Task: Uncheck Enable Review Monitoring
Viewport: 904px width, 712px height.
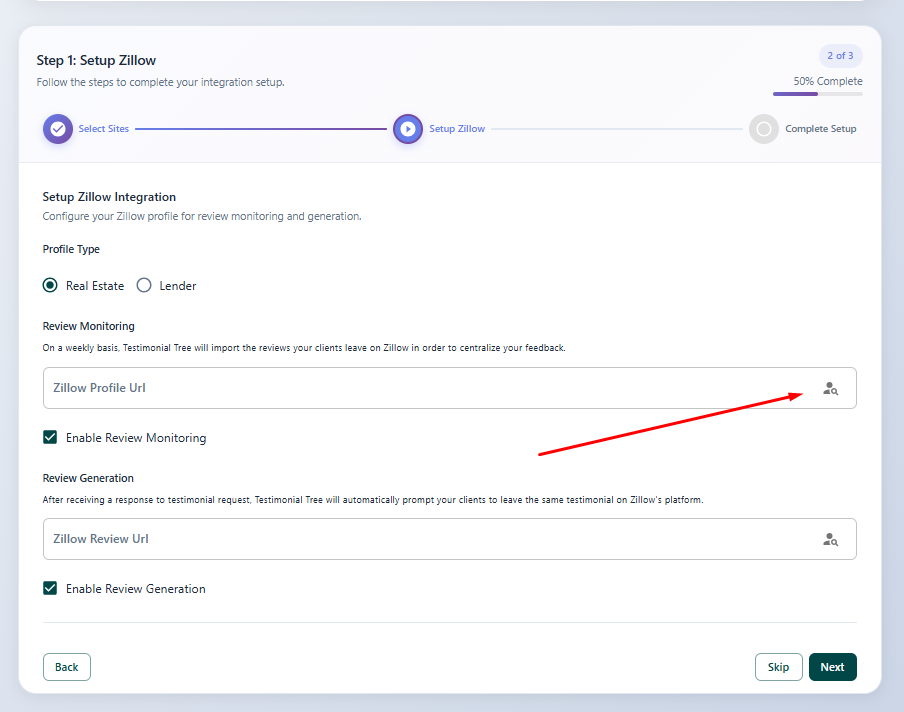Action: point(50,437)
